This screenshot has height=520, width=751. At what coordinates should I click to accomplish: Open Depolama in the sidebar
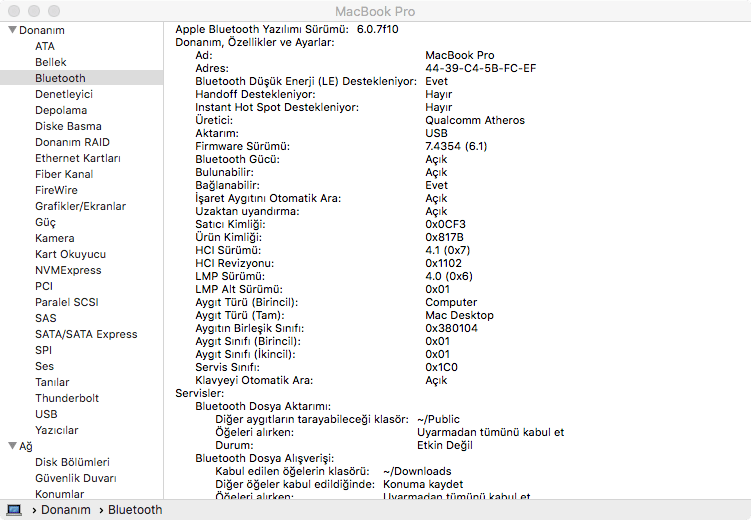pos(61,110)
